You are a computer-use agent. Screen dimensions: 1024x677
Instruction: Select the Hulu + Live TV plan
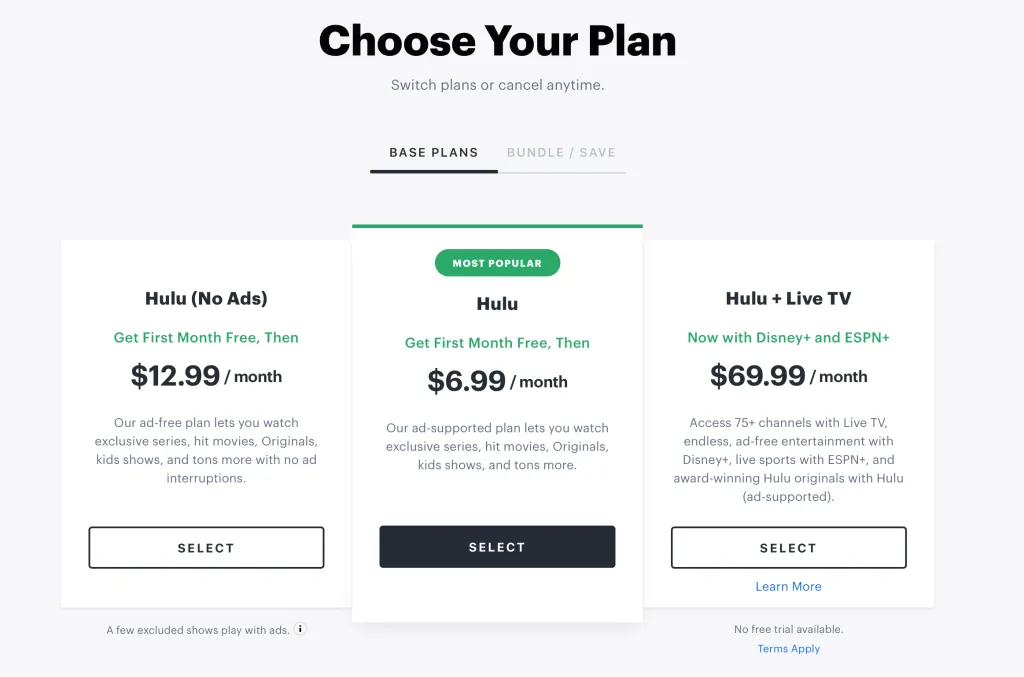tap(788, 547)
